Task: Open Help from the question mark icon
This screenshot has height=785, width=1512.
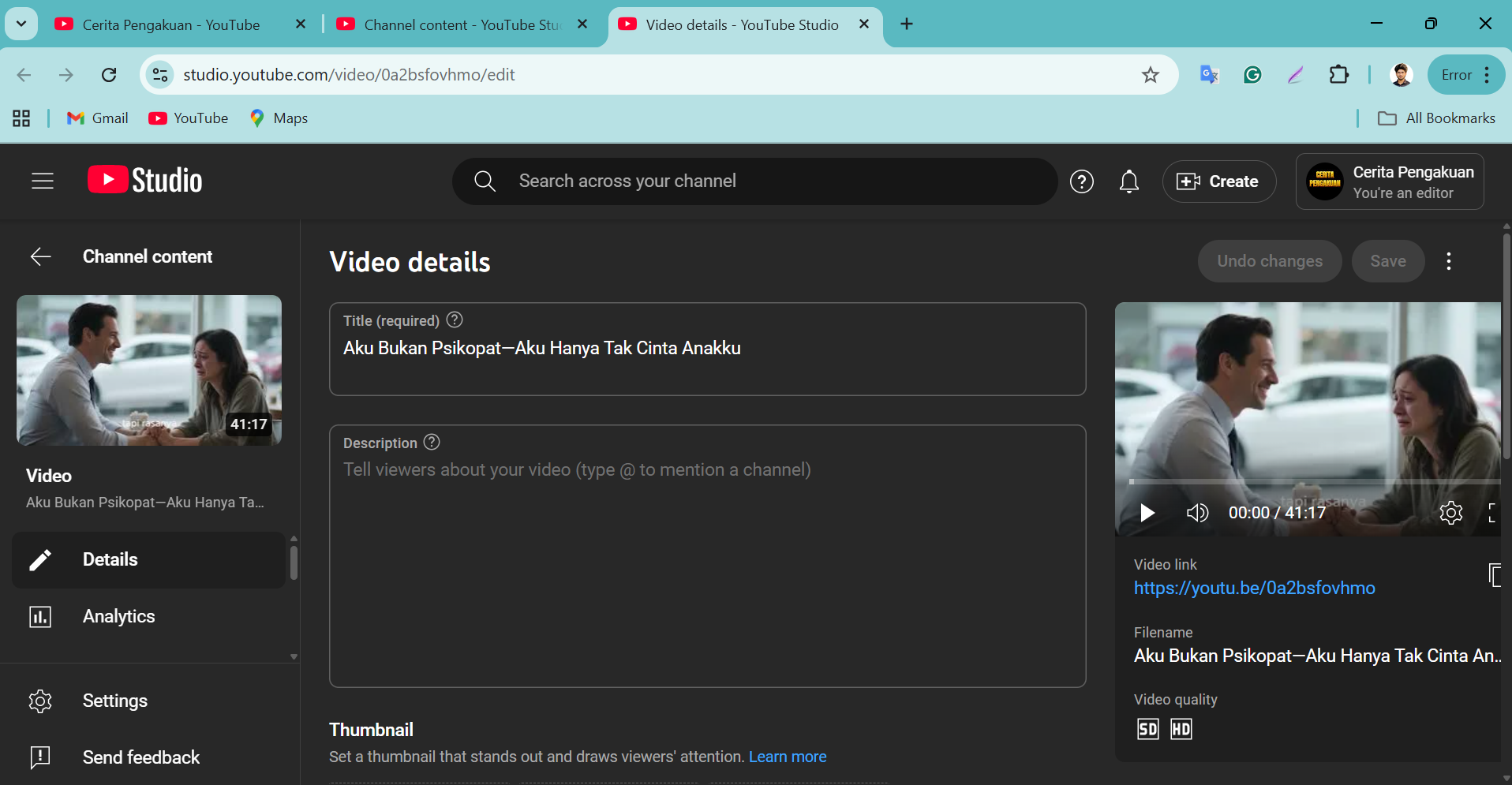Action: pyautogui.click(x=1082, y=181)
